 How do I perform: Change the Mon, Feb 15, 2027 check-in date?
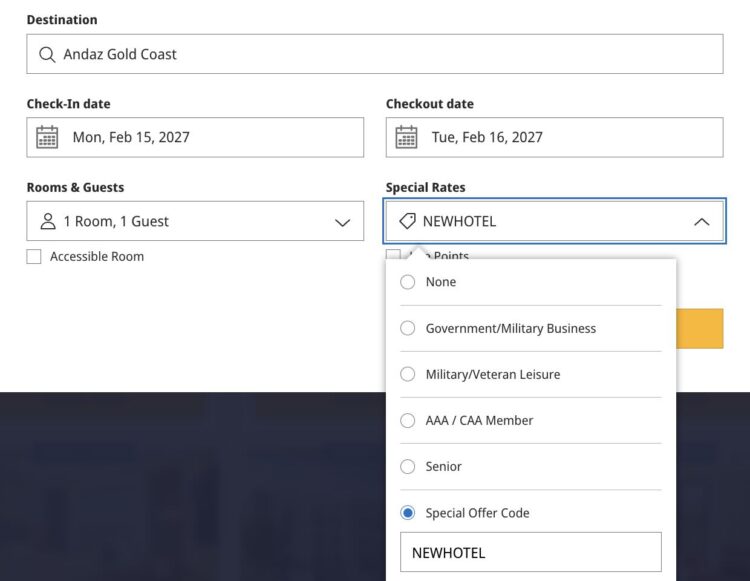(195, 137)
